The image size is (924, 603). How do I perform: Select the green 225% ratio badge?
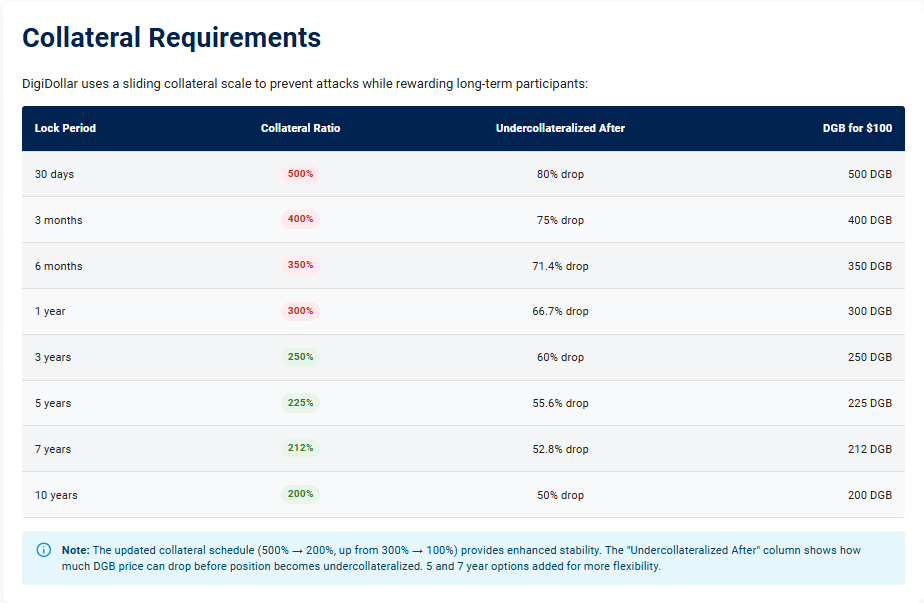pyautogui.click(x=300, y=403)
